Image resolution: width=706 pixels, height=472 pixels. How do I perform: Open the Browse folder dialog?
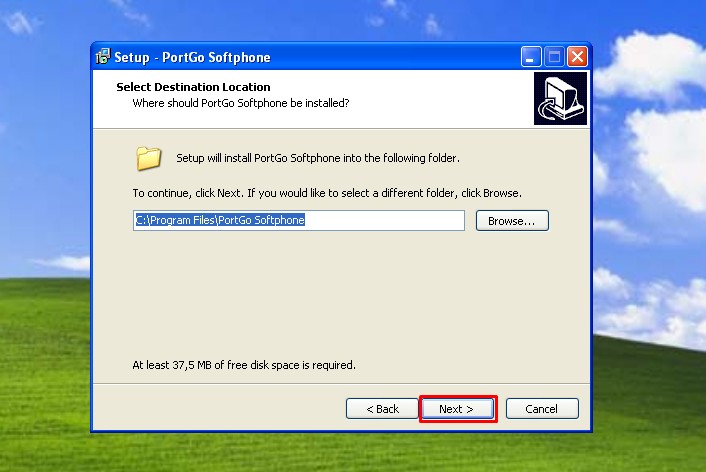click(x=512, y=221)
